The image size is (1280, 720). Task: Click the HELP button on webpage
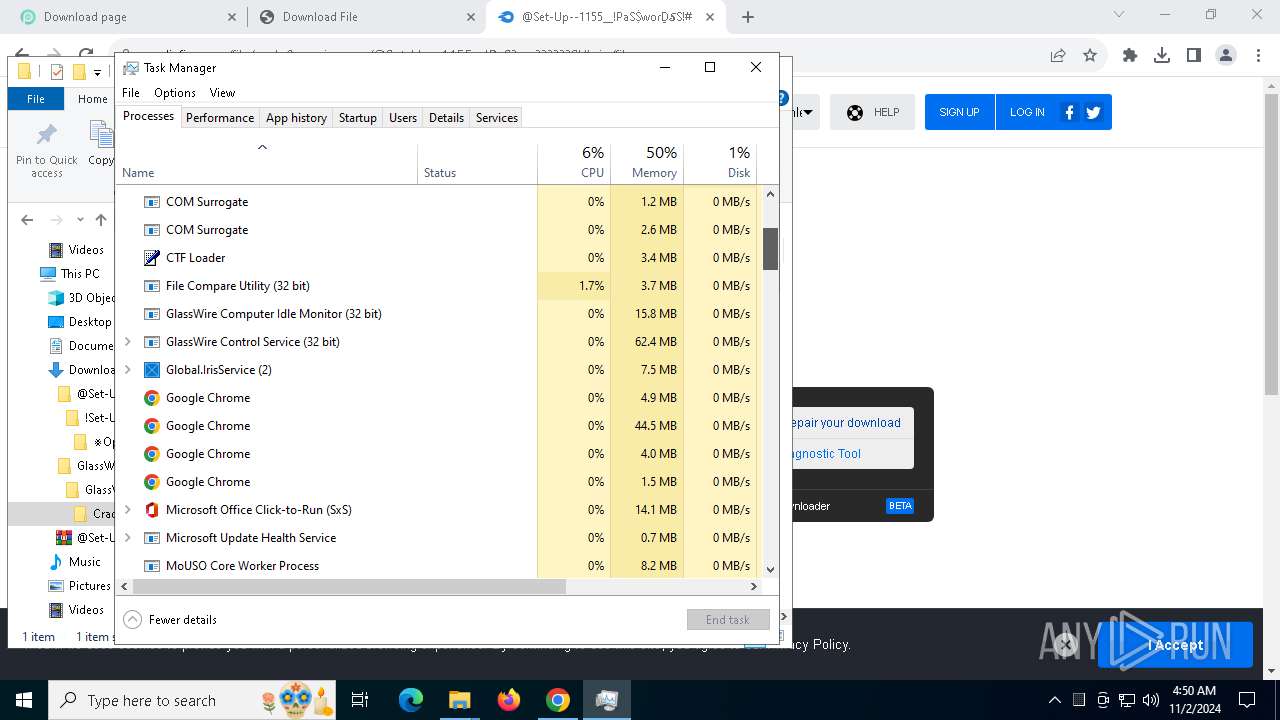tap(873, 112)
